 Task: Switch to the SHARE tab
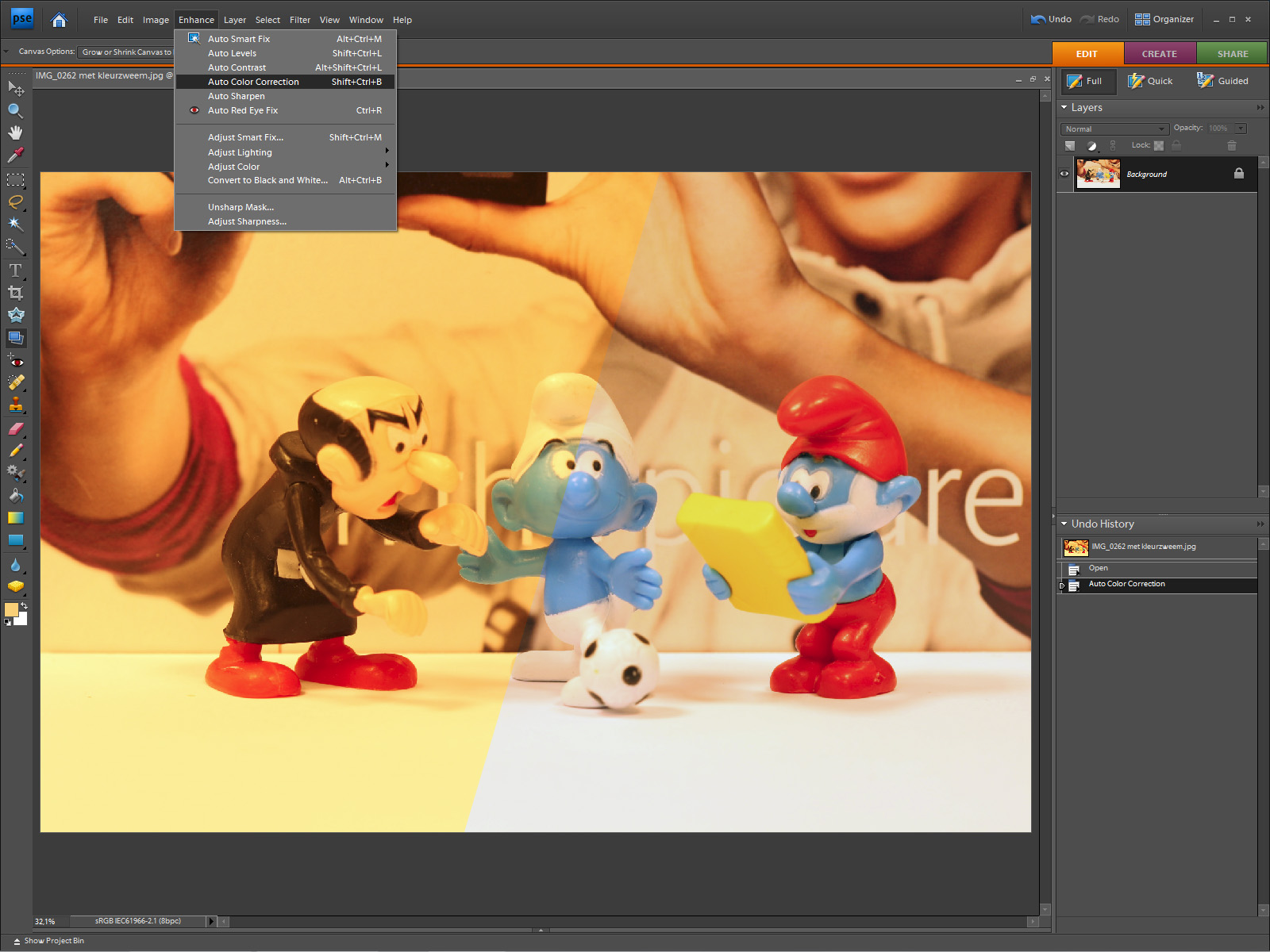click(x=1233, y=54)
